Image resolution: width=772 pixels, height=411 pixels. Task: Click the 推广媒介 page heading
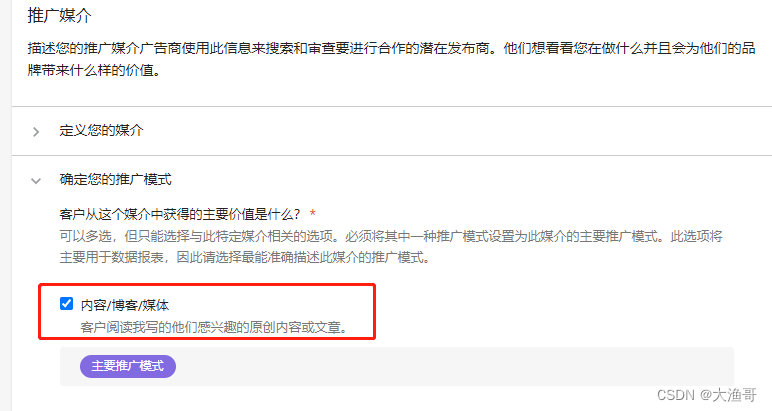coord(59,15)
